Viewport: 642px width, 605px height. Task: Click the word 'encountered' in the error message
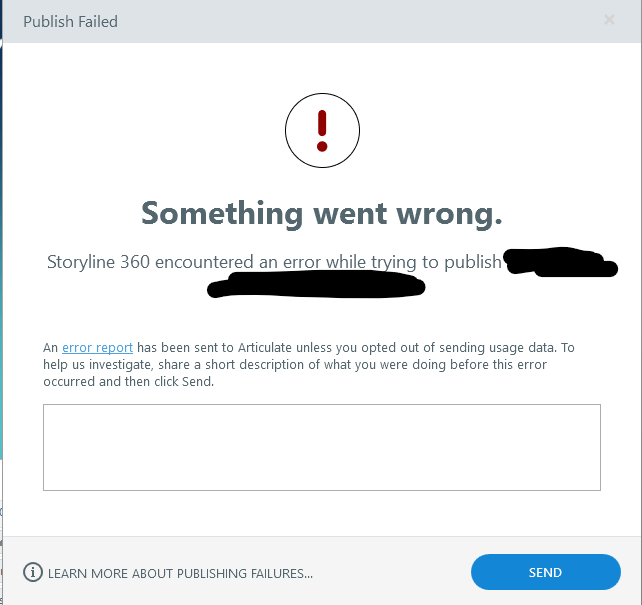coord(204,263)
